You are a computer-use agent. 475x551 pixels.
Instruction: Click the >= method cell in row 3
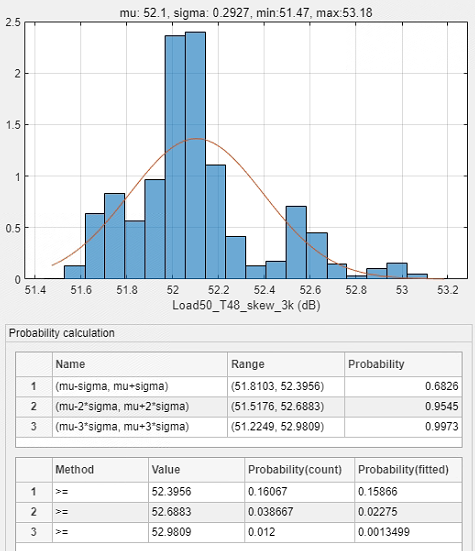click(x=100, y=532)
